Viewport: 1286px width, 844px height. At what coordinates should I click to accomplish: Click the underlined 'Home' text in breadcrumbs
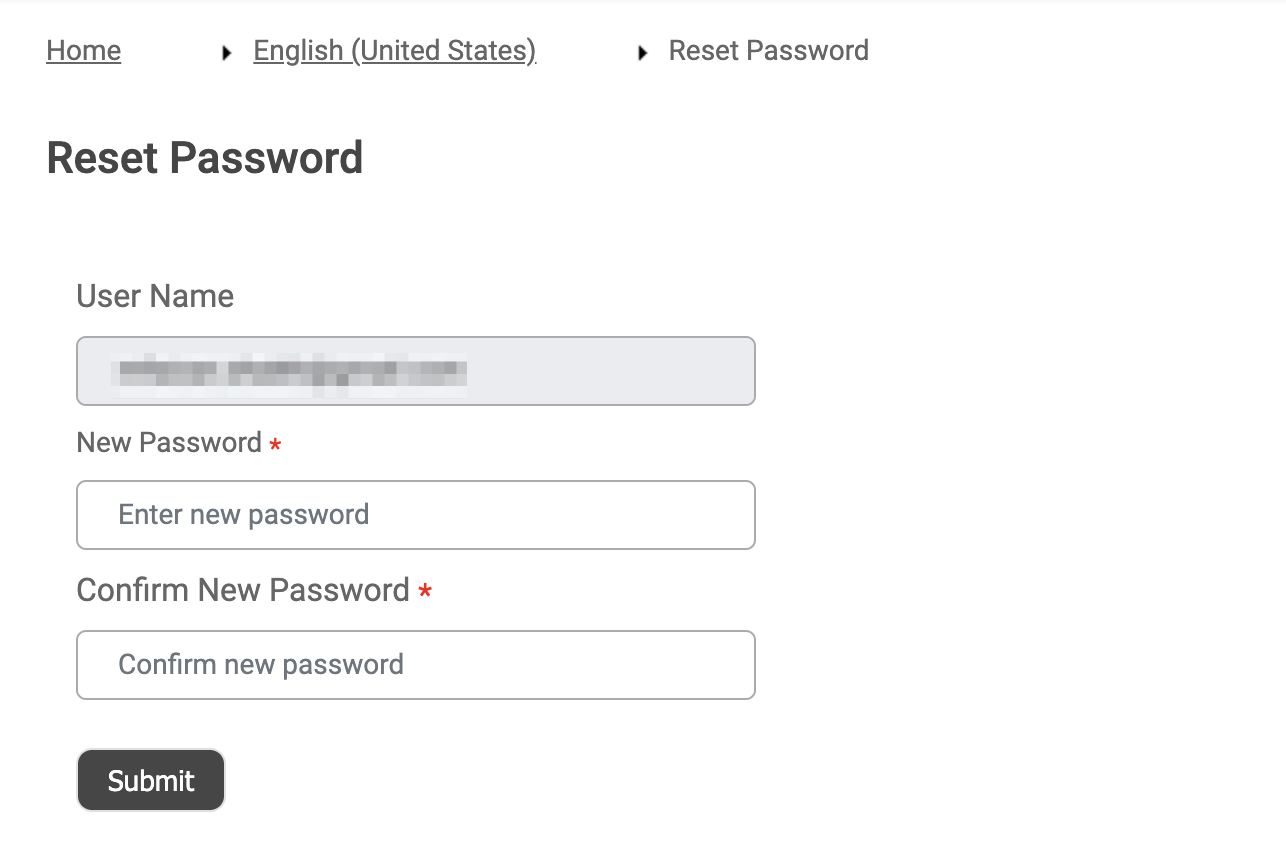(x=84, y=51)
